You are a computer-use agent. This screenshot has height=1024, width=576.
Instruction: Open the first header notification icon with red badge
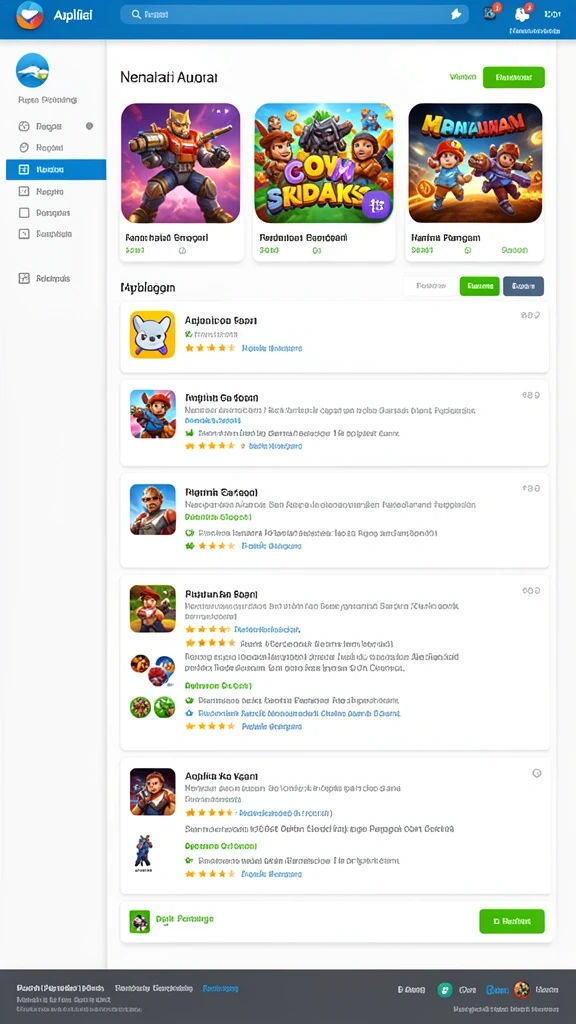coord(490,13)
